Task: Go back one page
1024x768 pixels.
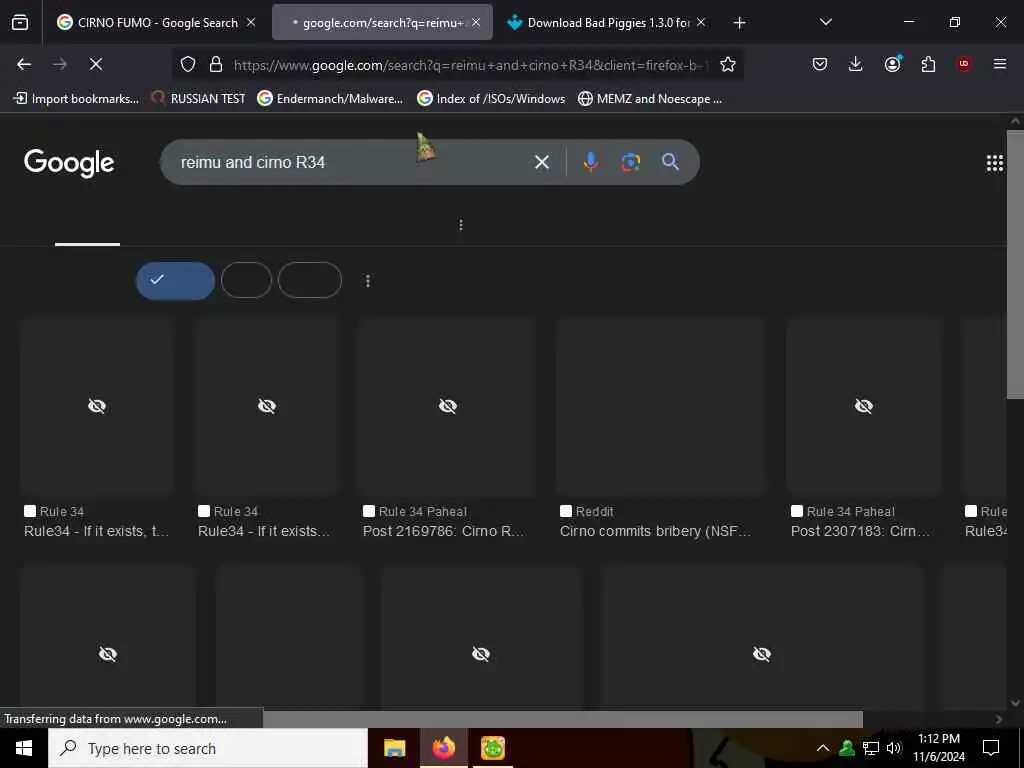Action: click(x=24, y=64)
